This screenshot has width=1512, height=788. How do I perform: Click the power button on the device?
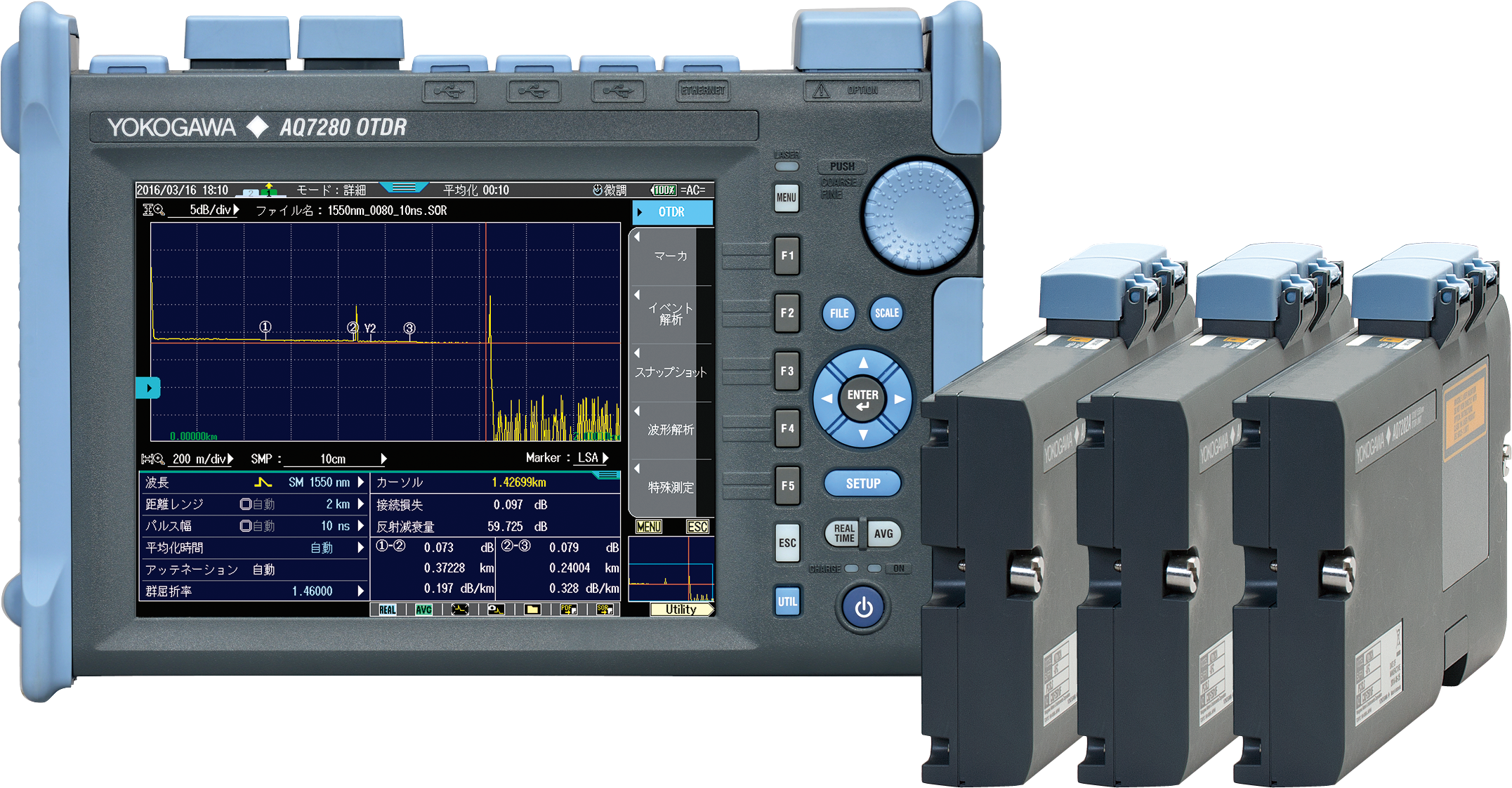pyautogui.click(x=863, y=608)
